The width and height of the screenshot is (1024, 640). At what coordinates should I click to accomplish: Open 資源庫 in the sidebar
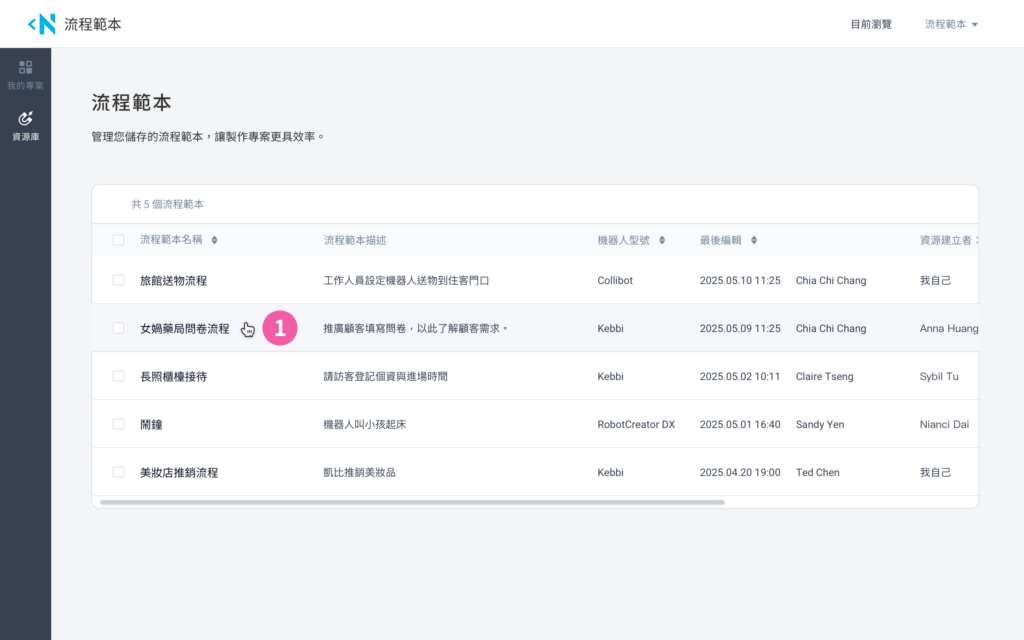click(25, 126)
